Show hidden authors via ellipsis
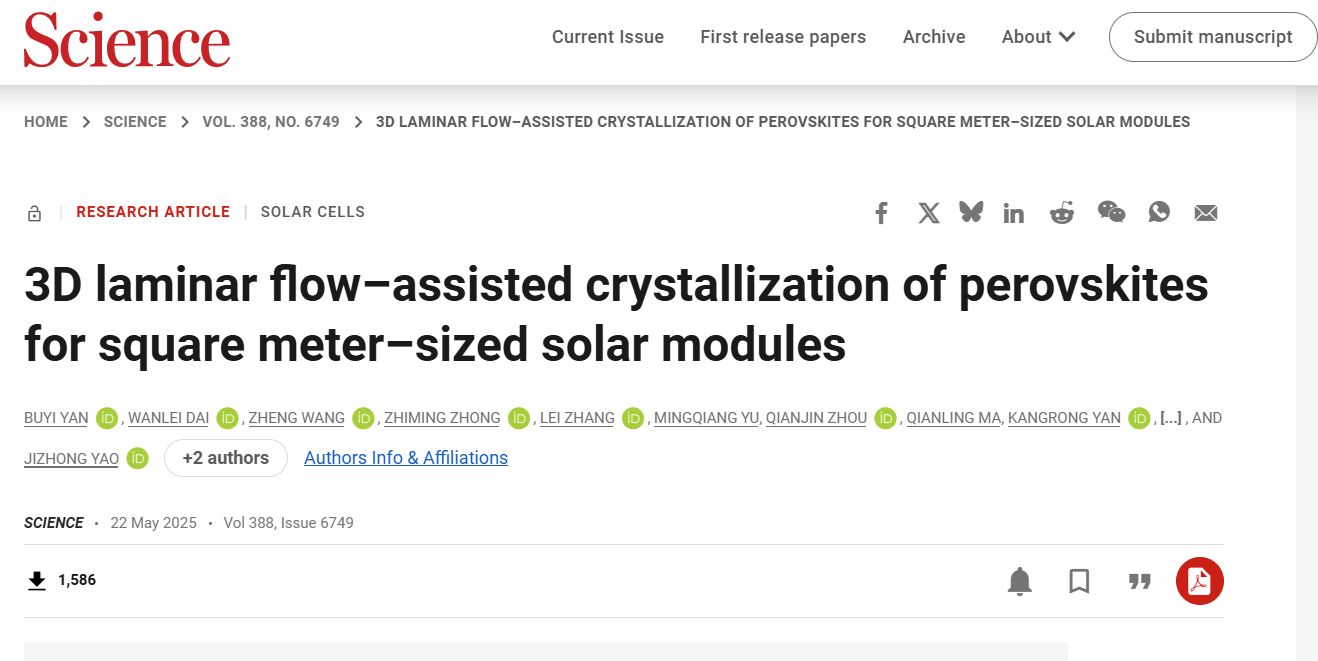This screenshot has width=1318, height=661. pos(1170,418)
